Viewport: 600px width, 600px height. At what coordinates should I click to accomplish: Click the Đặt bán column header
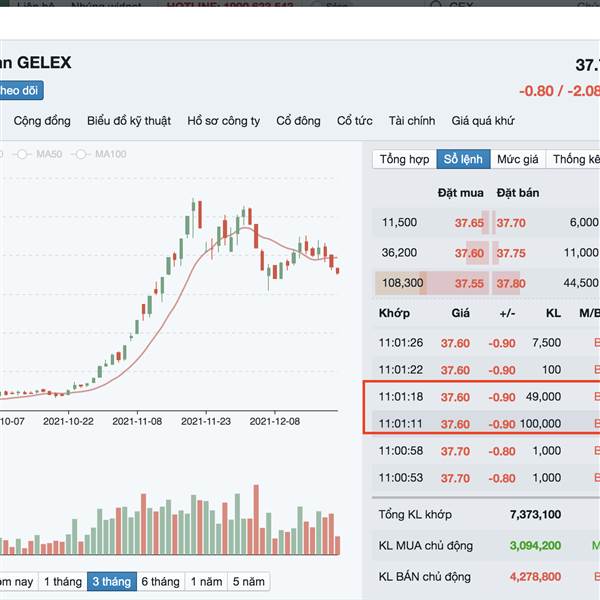pos(518,193)
